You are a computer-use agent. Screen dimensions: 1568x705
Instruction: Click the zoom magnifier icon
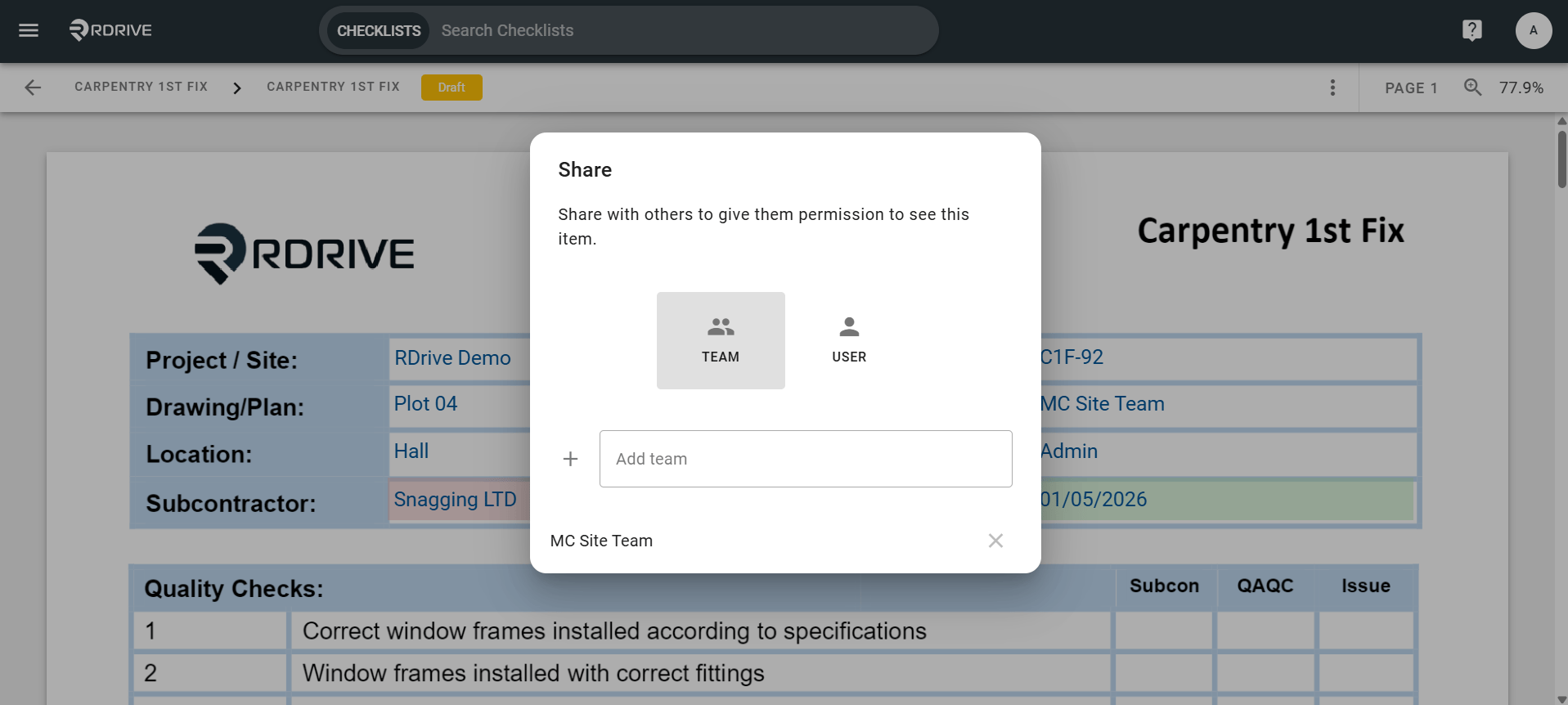(x=1472, y=87)
